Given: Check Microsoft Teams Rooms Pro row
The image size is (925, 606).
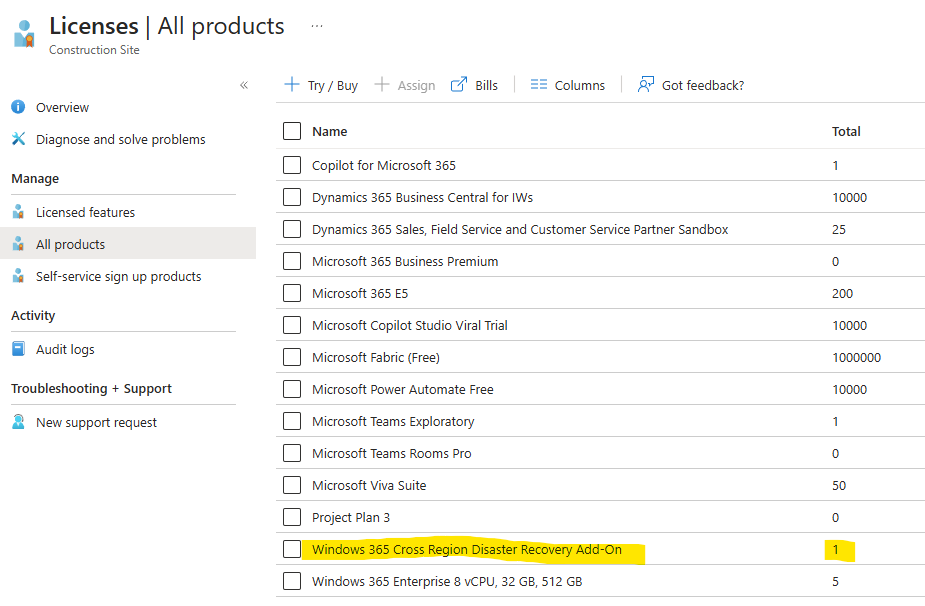Looking at the screenshot, I should pos(292,453).
